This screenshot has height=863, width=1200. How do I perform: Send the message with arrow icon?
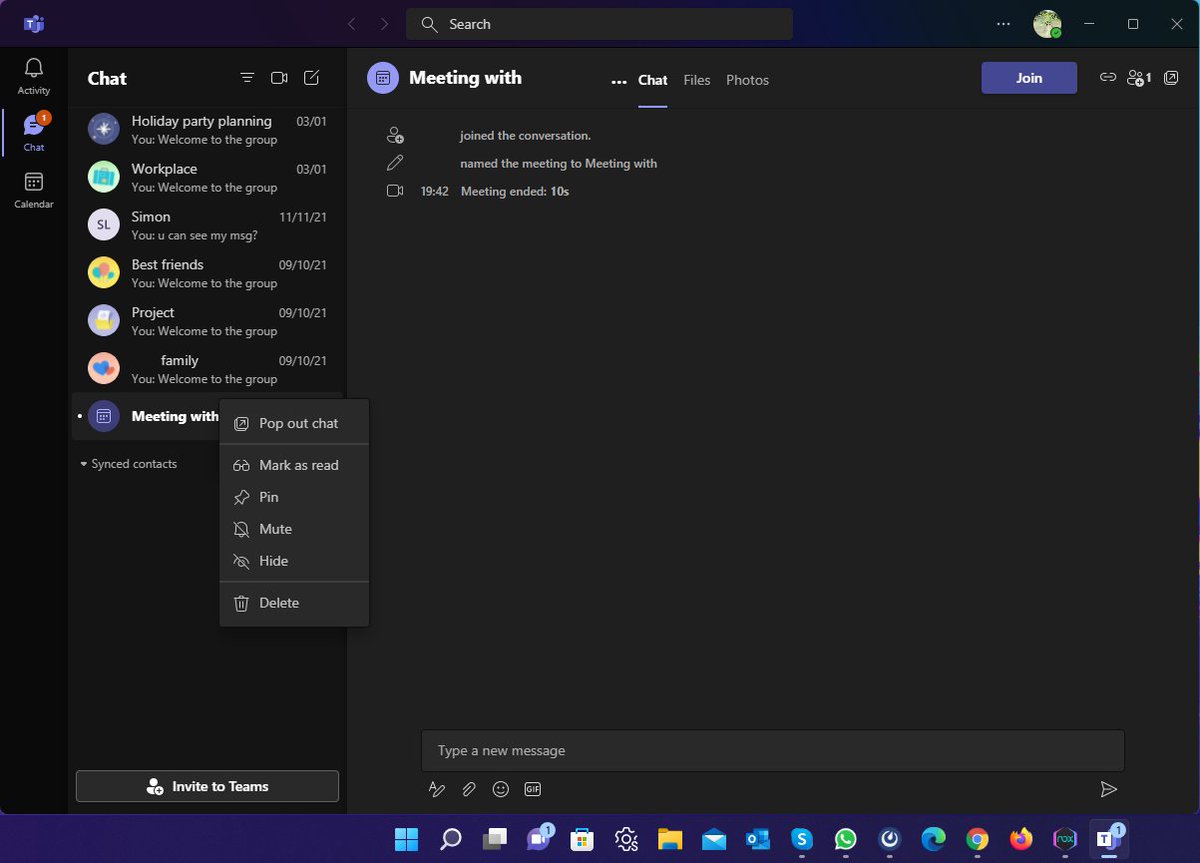[1108, 789]
